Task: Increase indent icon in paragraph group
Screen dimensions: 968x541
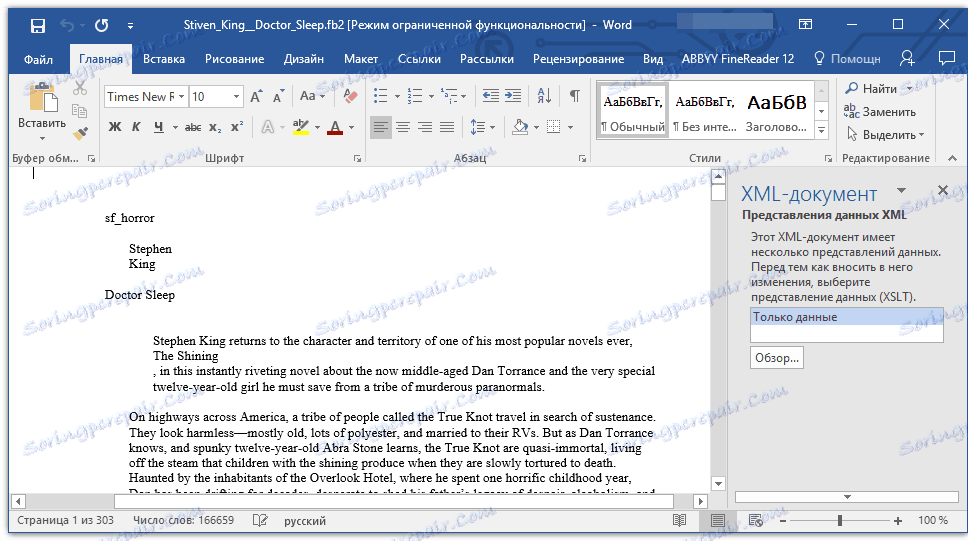Action: tap(513, 96)
